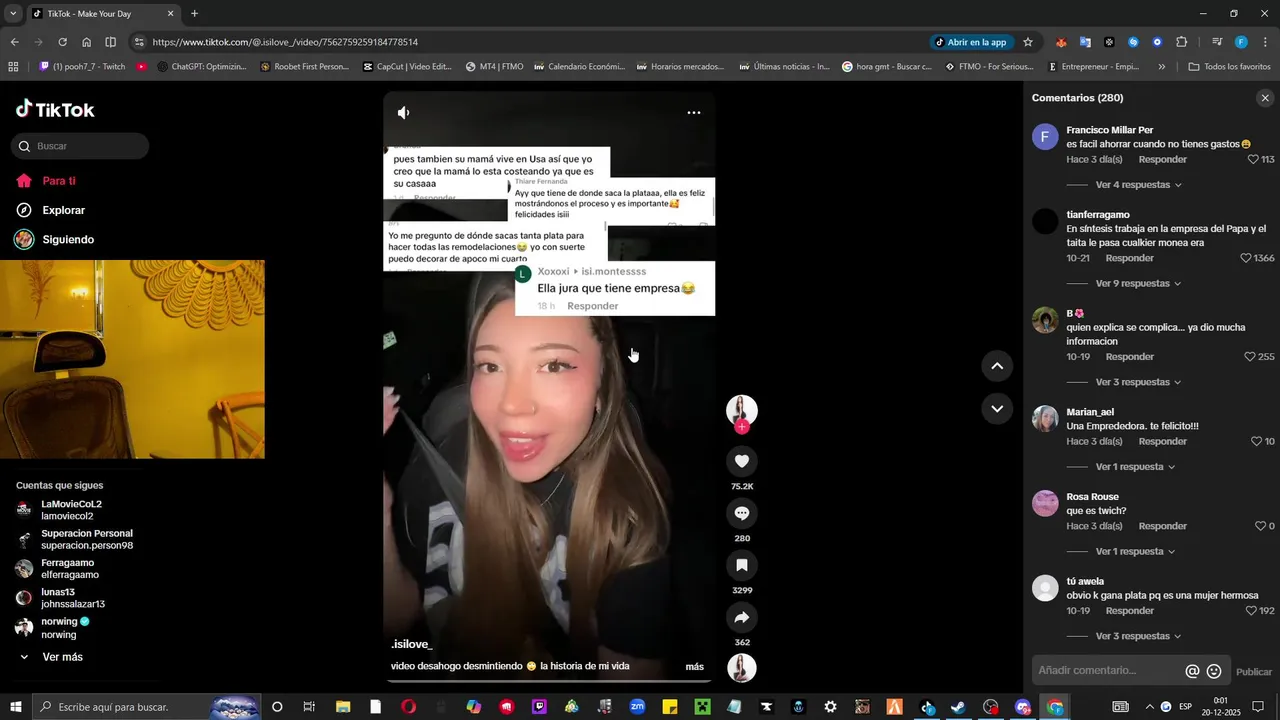
Task: Open the 'Siguiendo' feed
Action: click(54, 240)
